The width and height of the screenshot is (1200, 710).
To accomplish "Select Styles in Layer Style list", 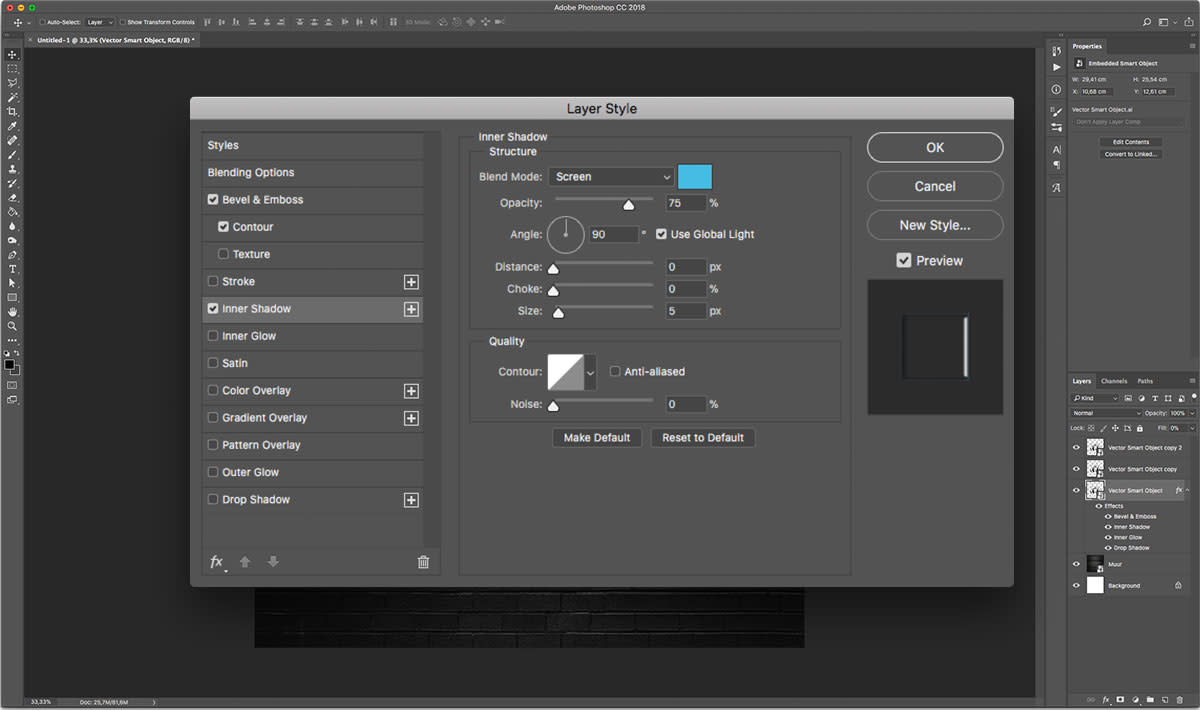I will click(x=312, y=146).
